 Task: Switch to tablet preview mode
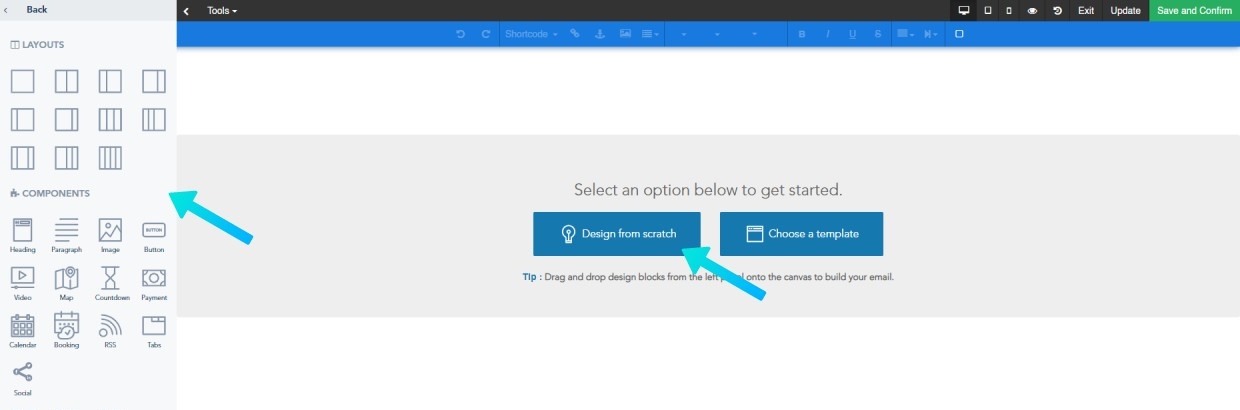click(x=988, y=10)
